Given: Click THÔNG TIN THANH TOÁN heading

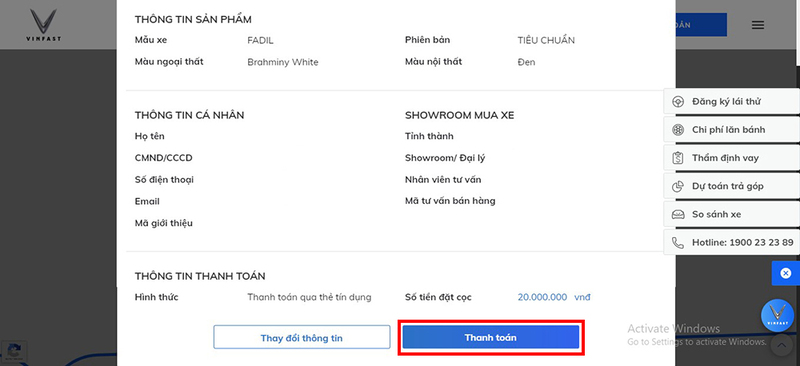Looking at the screenshot, I should pyautogui.click(x=200, y=276).
